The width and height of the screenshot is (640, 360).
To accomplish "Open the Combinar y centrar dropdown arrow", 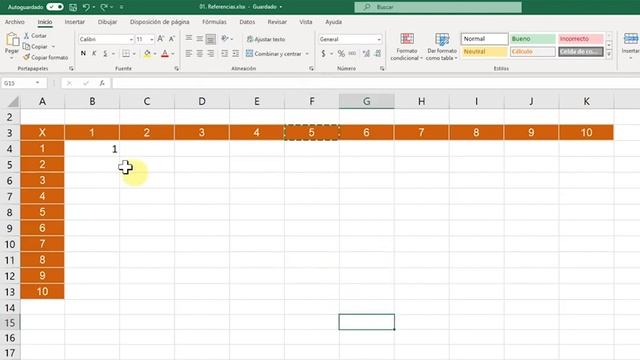I will click(x=307, y=54).
